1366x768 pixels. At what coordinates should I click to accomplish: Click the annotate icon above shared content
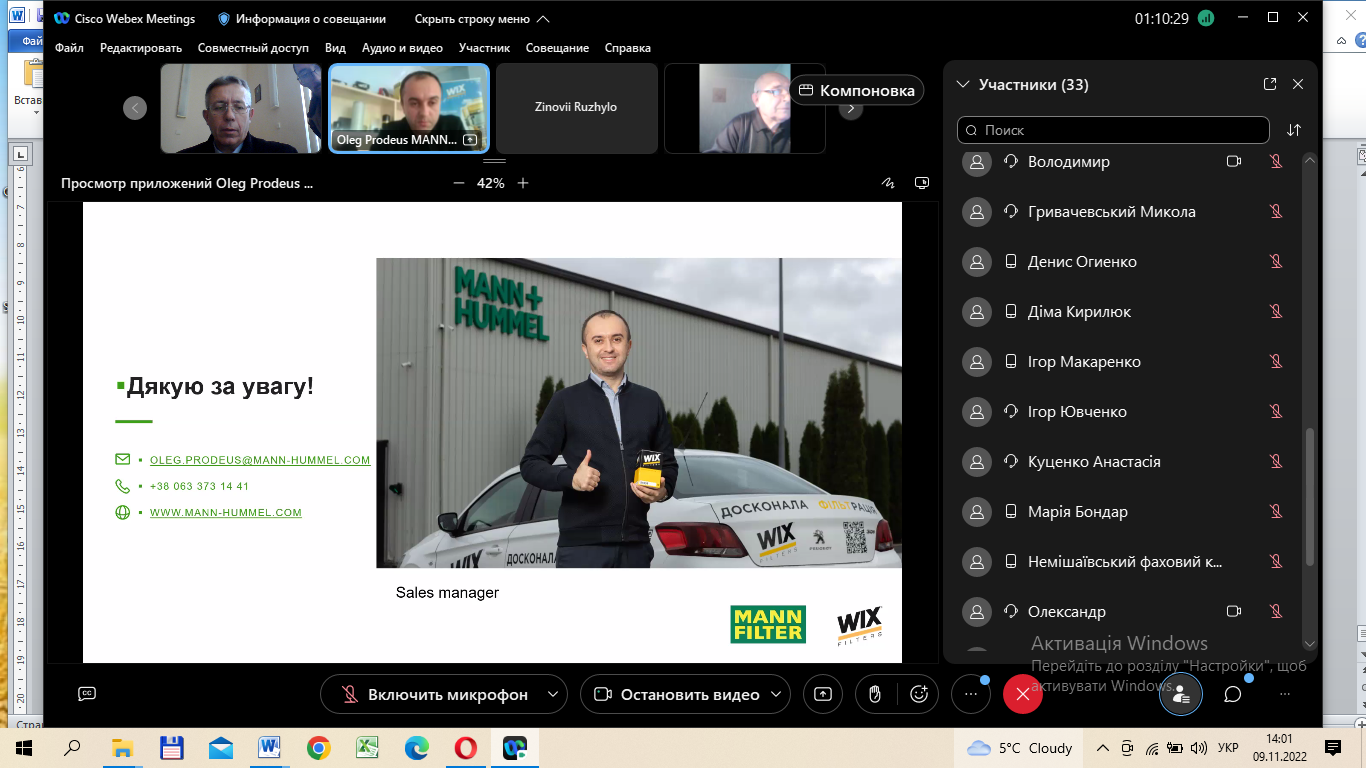pyautogui.click(x=887, y=183)
